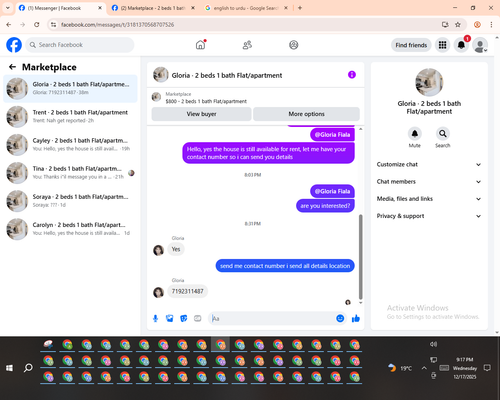Open the Soraya conversation
The width and height of the screenshot is (500, 400).
click(70, 201)
